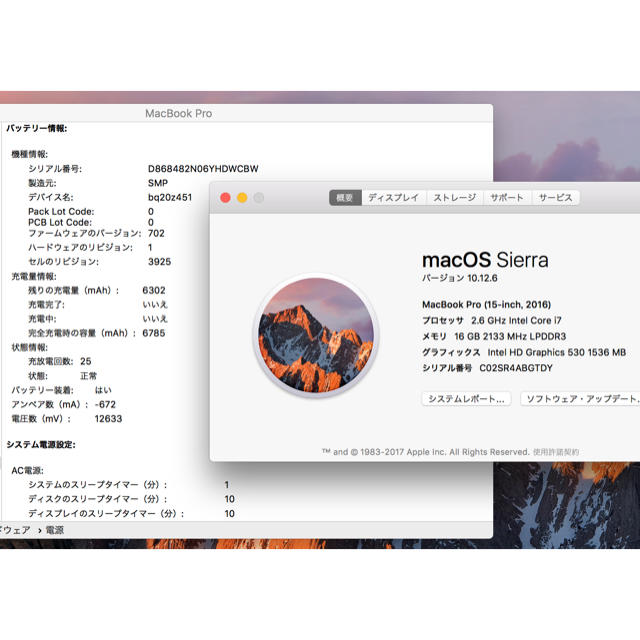Click the Pack Lot Code: label
Screen dimensions: 640x640
(x=61, y=211)
